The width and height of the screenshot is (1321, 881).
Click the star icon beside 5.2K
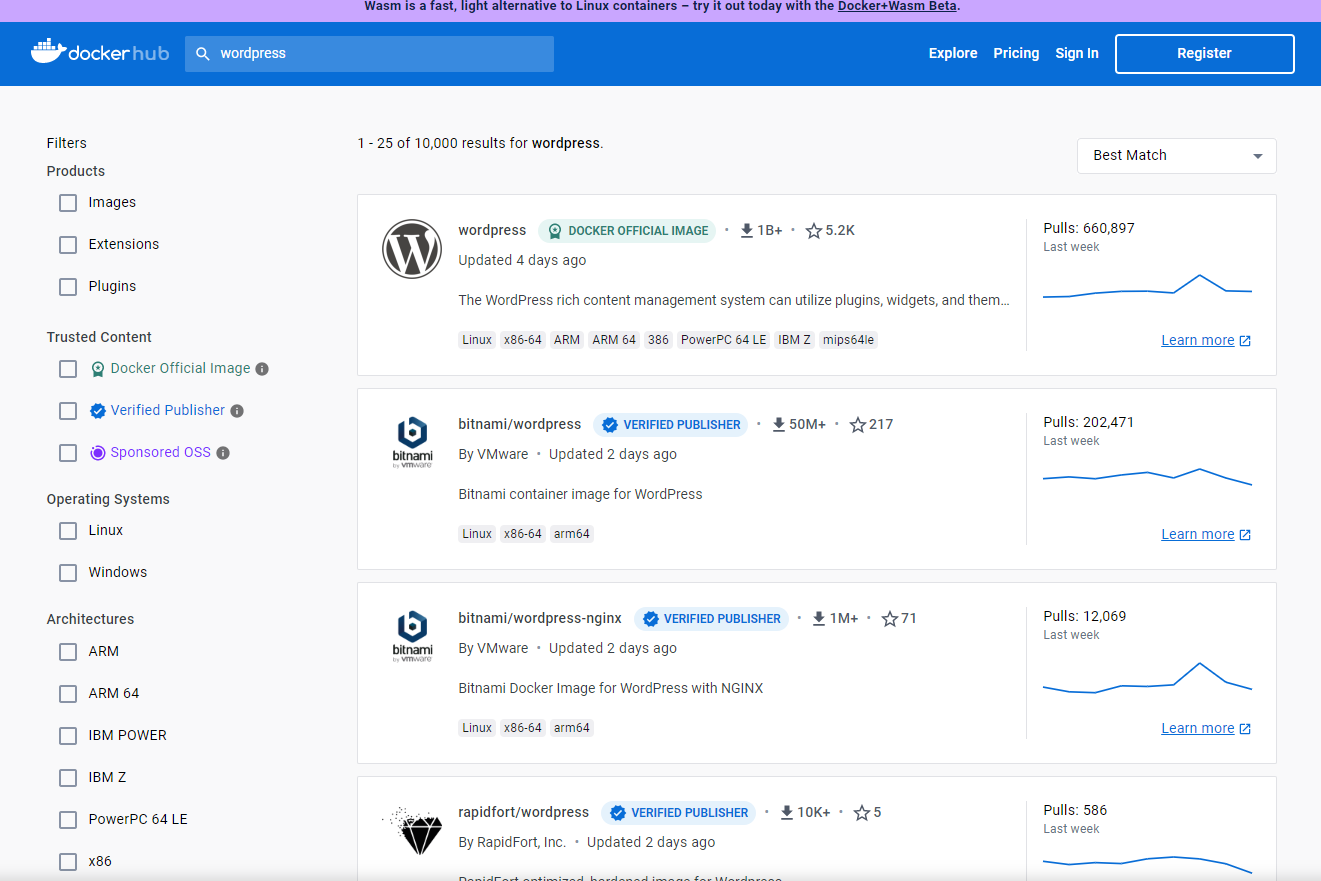click(x=814, y=231)
